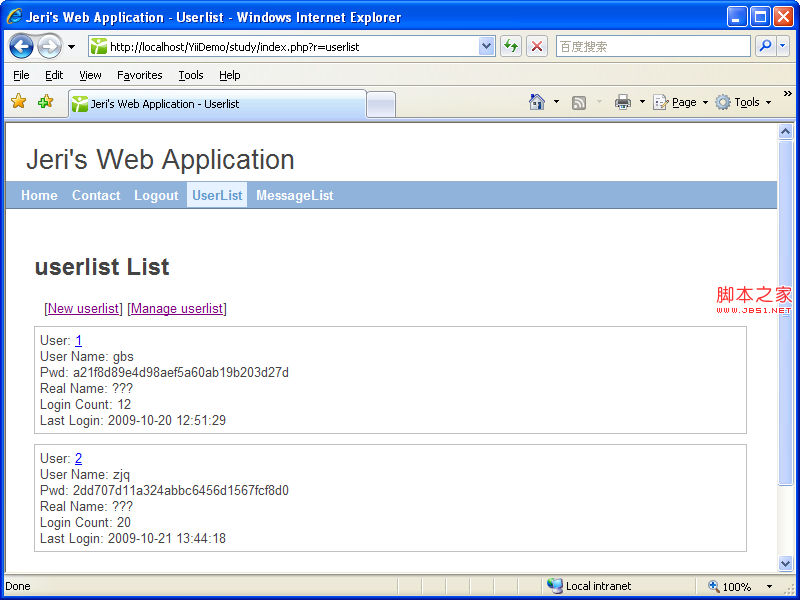Screen dimensions: 800x600
Task: Click the Internet Explorer title bar icon
Action: point(14,16)
